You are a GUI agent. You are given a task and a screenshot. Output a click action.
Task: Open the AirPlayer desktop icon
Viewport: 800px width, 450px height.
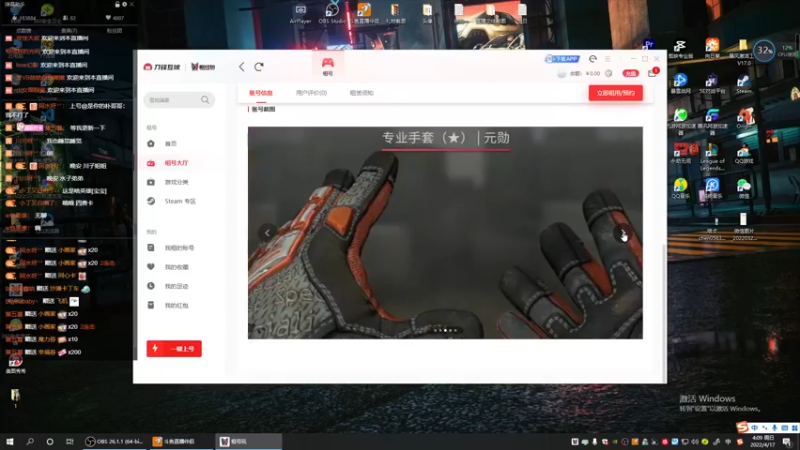pos(301,14)
